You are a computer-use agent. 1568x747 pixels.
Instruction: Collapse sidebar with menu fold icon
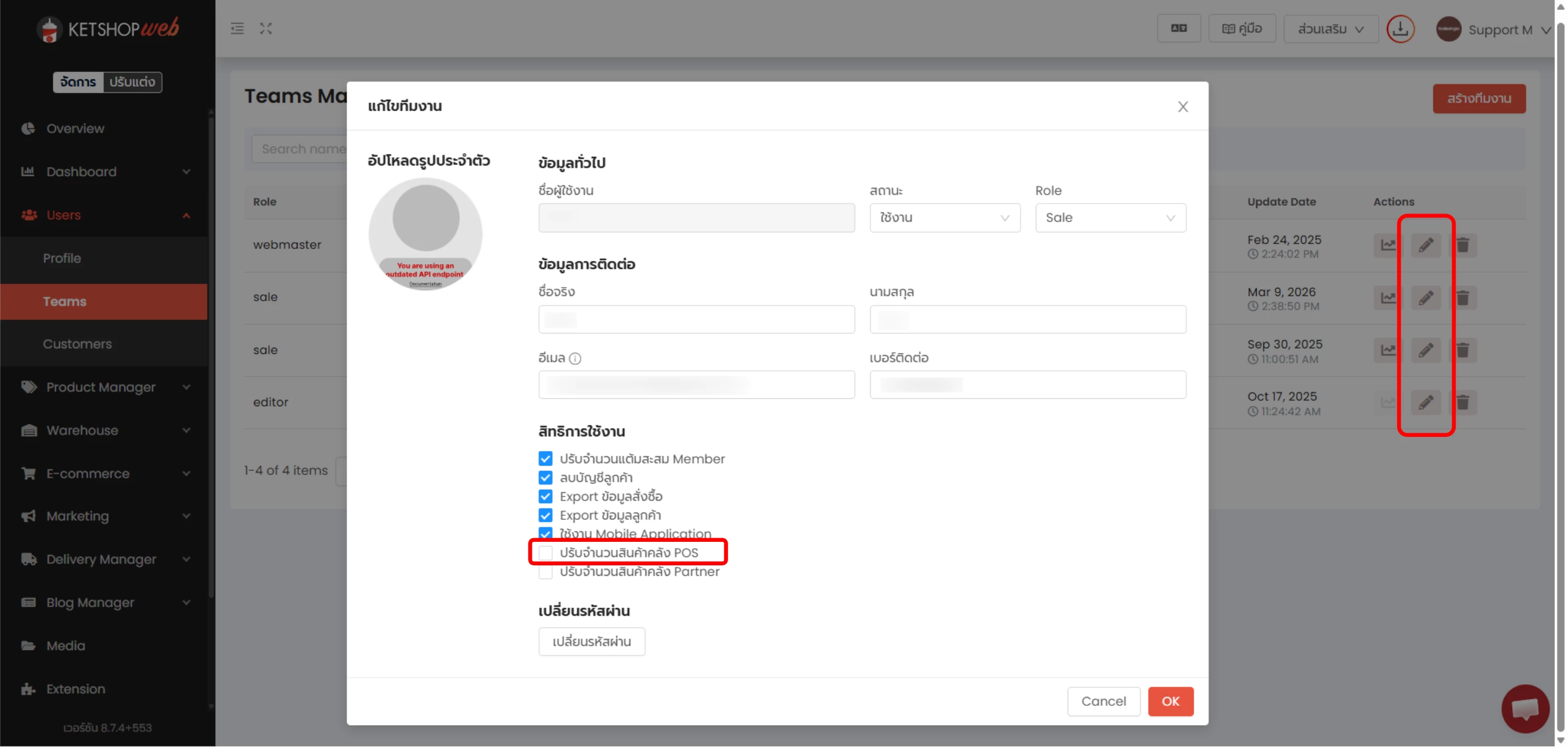[237, 29]
